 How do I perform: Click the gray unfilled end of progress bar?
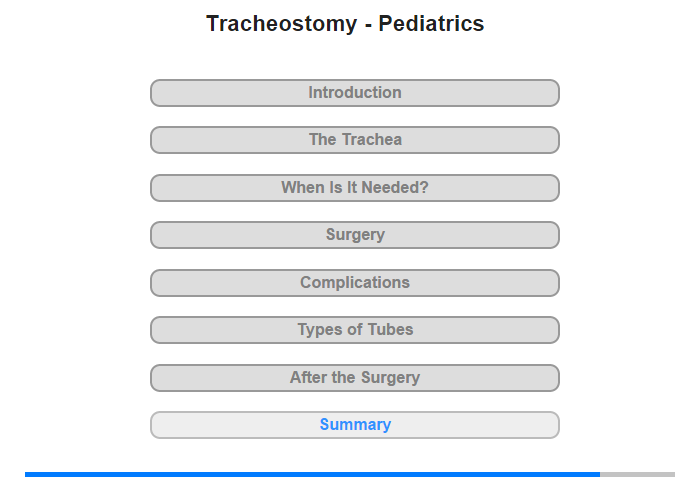point(638,474)
